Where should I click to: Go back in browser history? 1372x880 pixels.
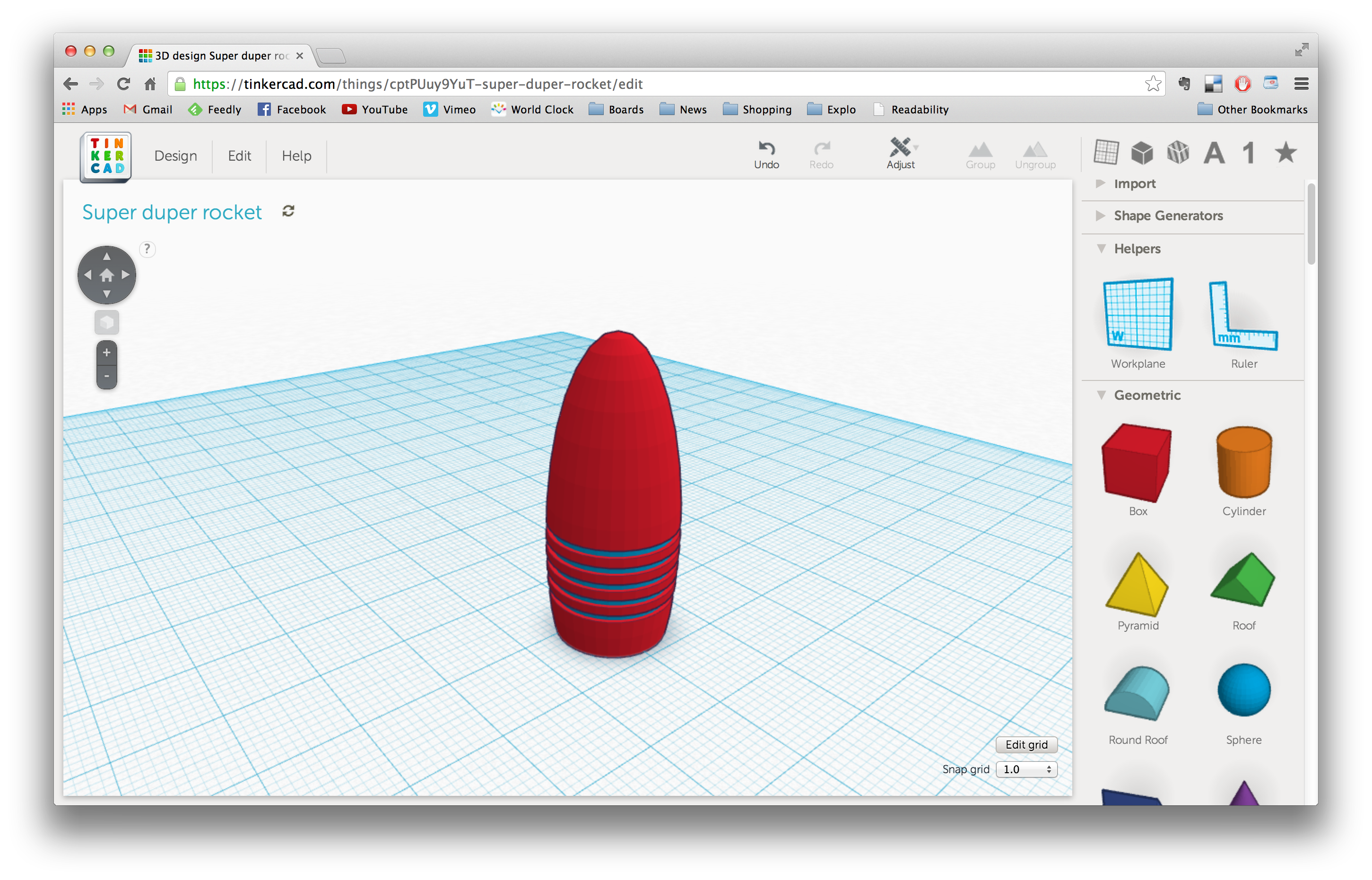point(71,84)
